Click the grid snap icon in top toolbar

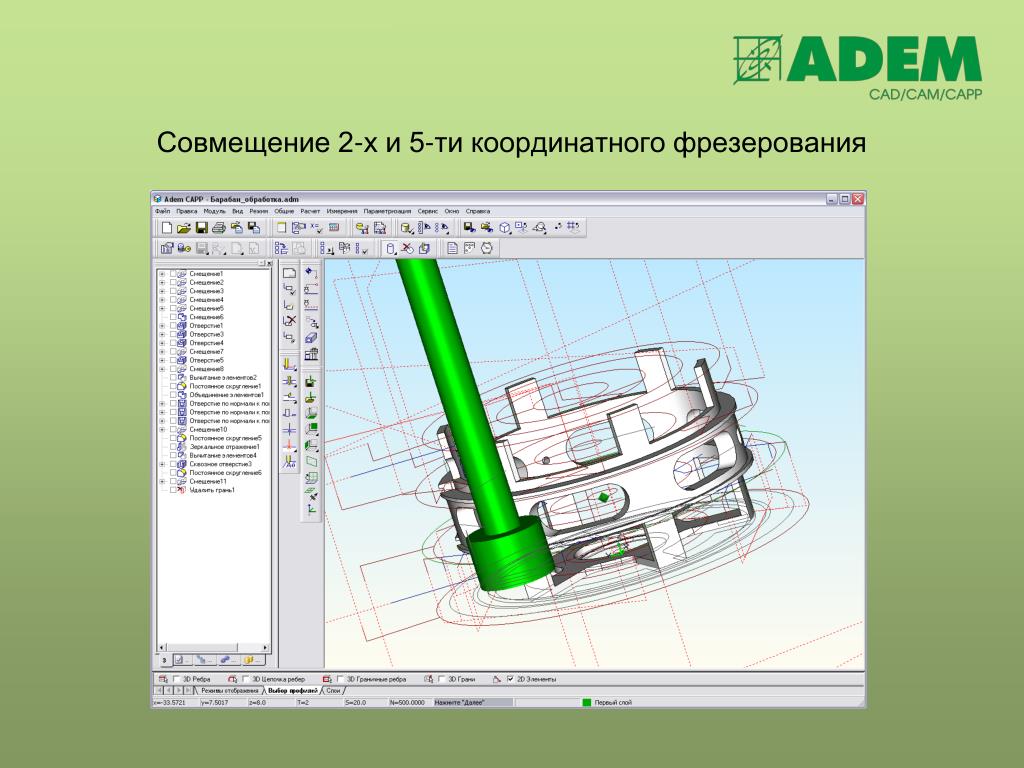click(573, 228)
